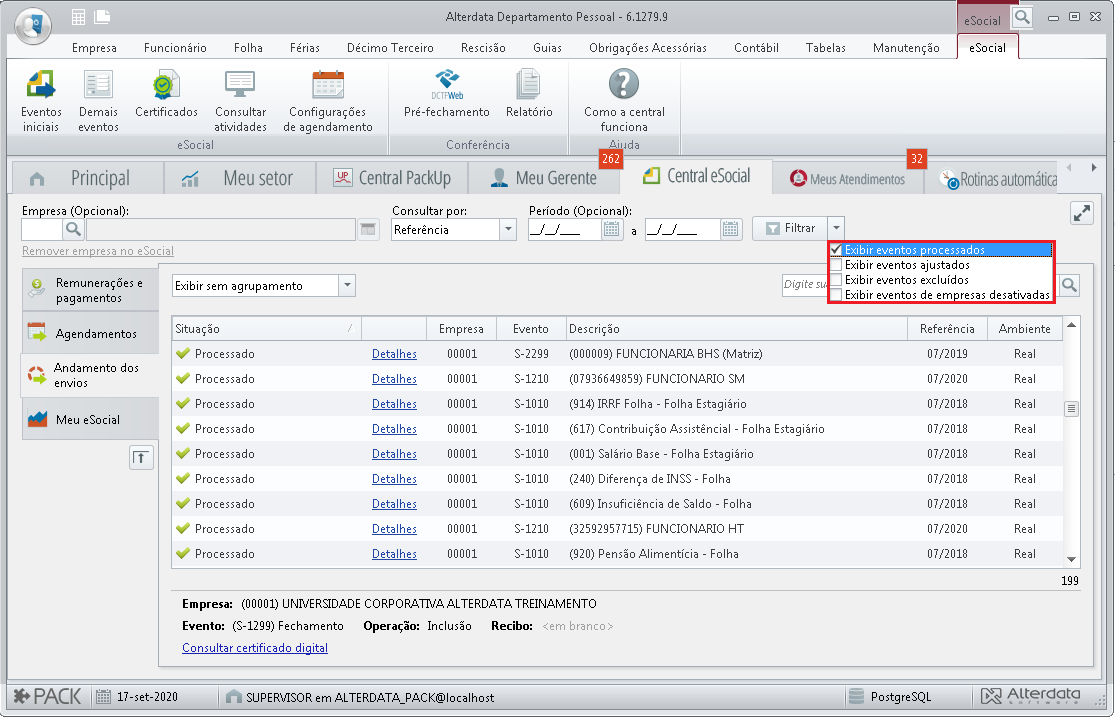Open the Consultar por Referência dropdown
1115x717 pixels.
(508, 229)
